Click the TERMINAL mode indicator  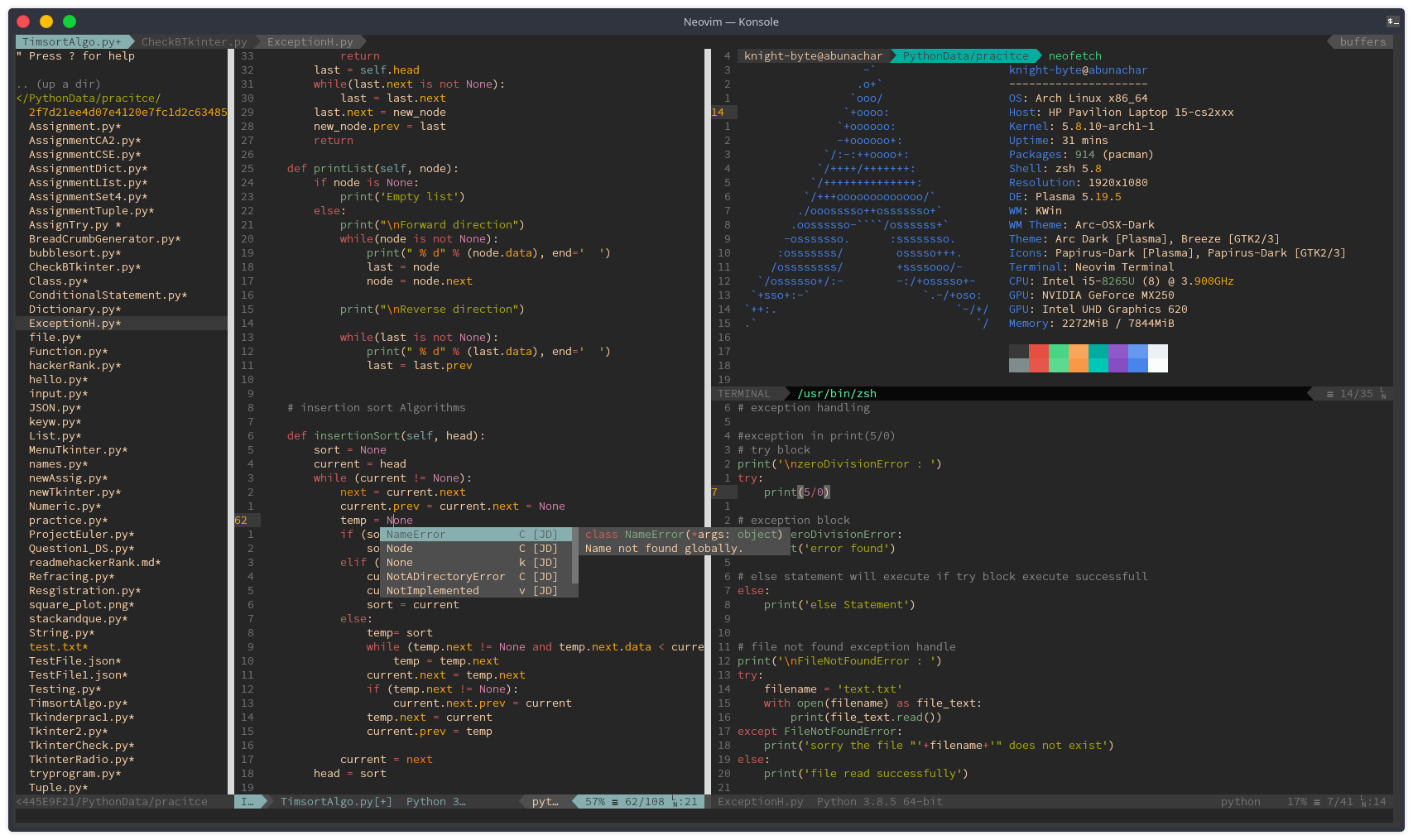click(743, 393)
